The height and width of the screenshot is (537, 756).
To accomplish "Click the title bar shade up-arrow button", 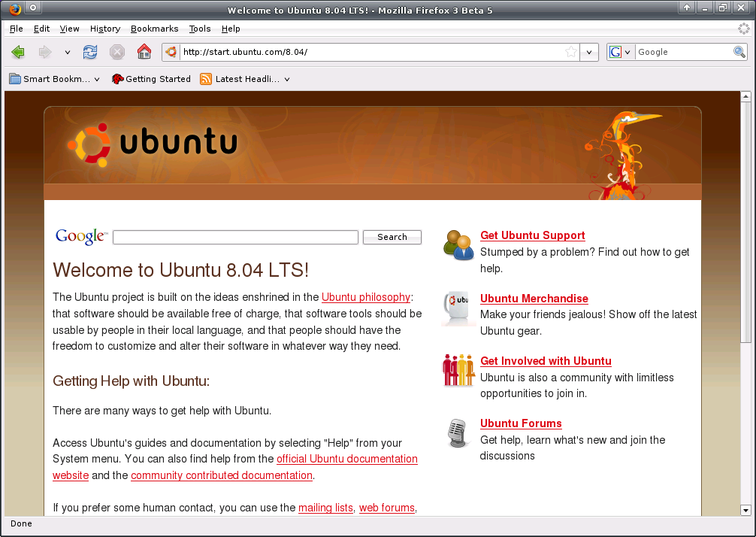I will (x=687, y=8).
